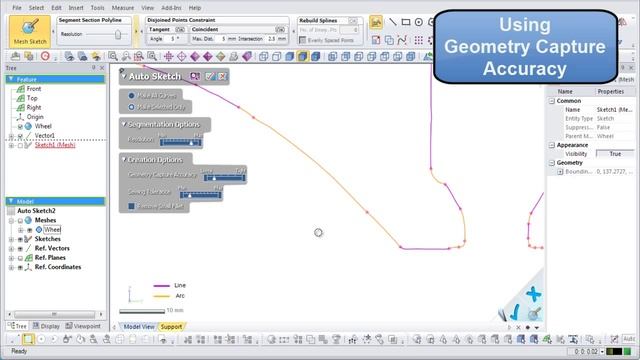Open the Add-Ins menu
The image size is (640, 360).
tap(171, 8)
